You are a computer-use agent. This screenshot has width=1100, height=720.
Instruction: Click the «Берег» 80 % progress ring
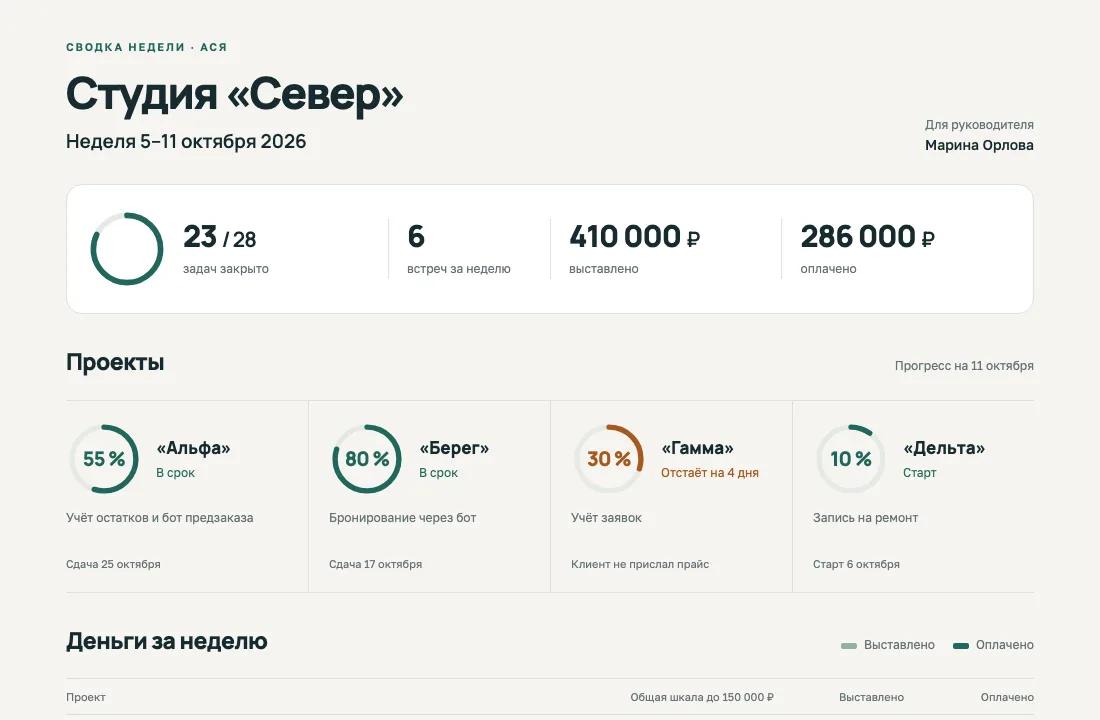367,459
